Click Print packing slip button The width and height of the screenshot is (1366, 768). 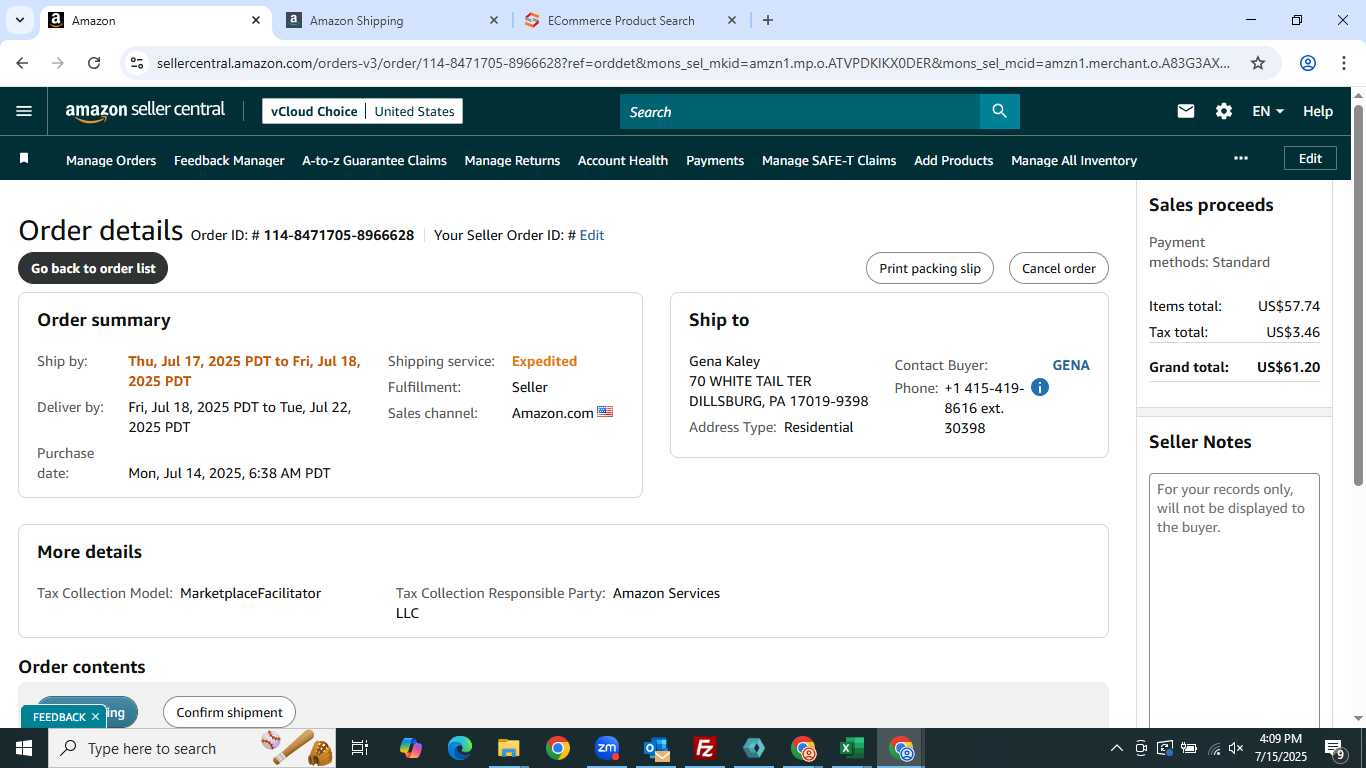pos(930,268)
